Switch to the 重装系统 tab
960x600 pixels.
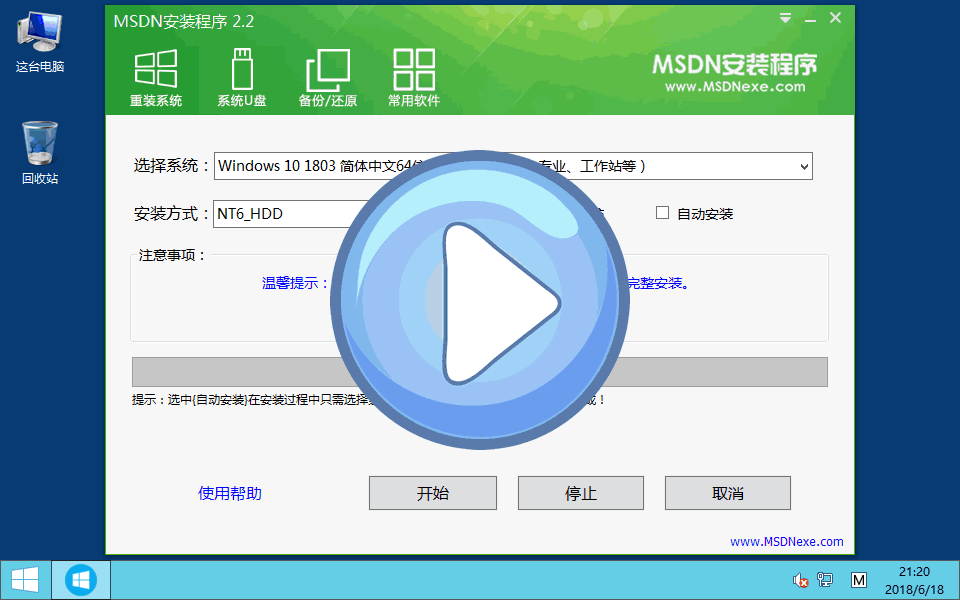coord(155,77)
